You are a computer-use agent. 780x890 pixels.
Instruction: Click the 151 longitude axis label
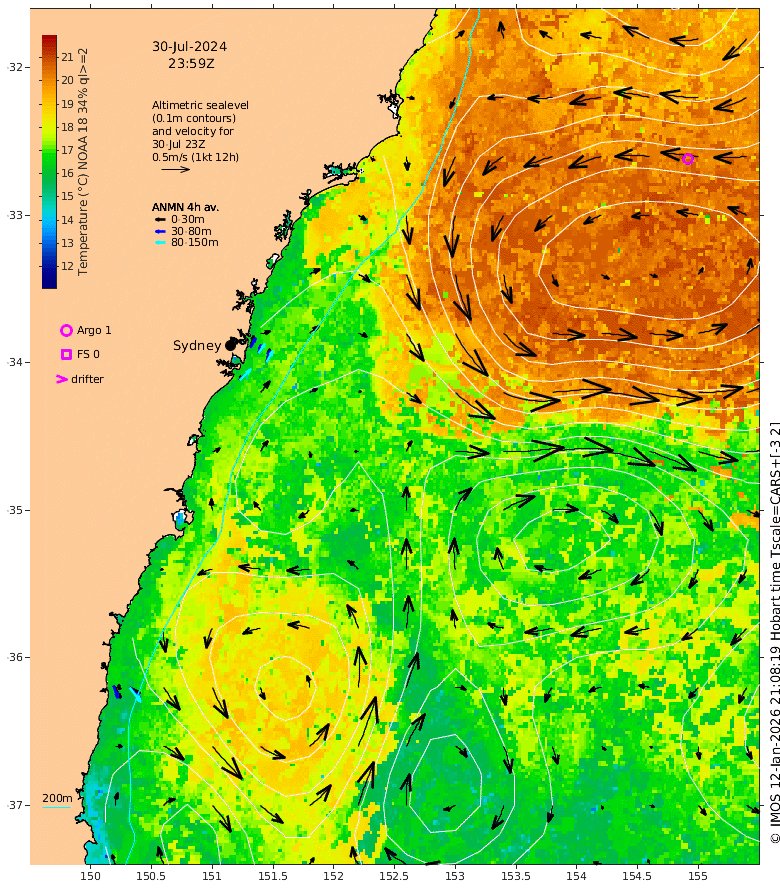pos(212,876)
